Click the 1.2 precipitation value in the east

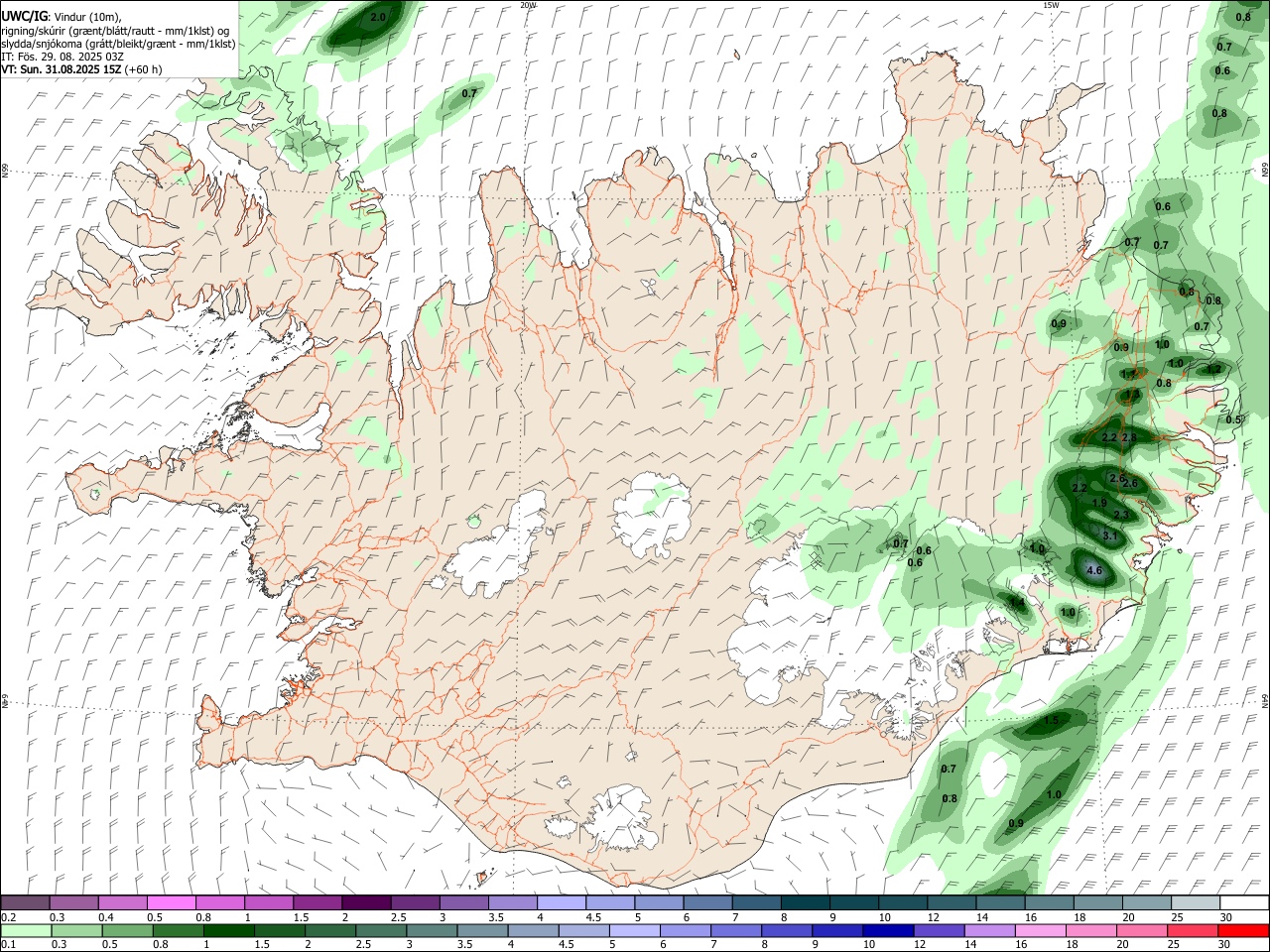pyautogui.click(x=1213, y=369)
